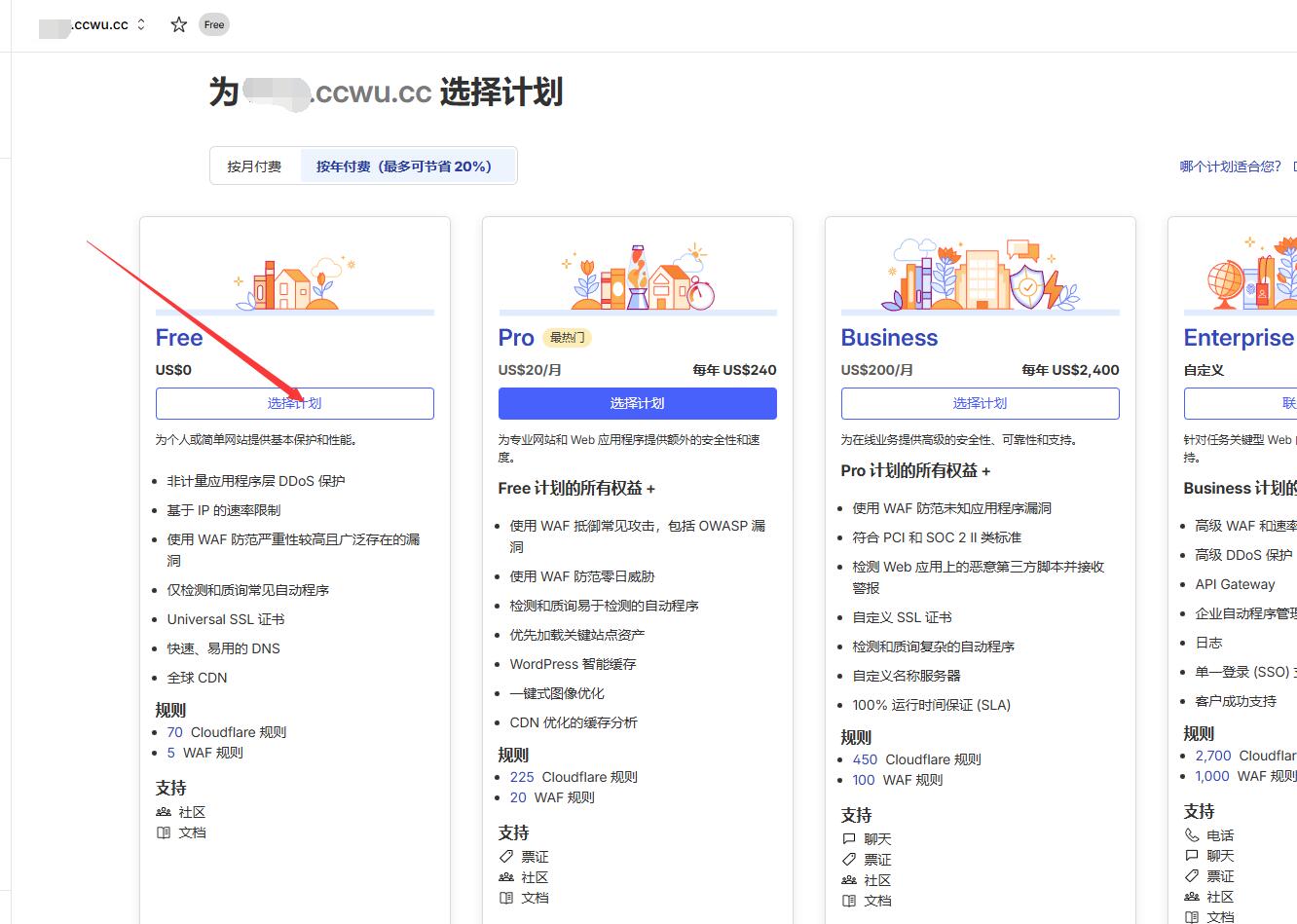The height and width of the screenshot is (924, 1297).
Task: Click the 文档 book icon in Business plan support
Action: (849, 901)
